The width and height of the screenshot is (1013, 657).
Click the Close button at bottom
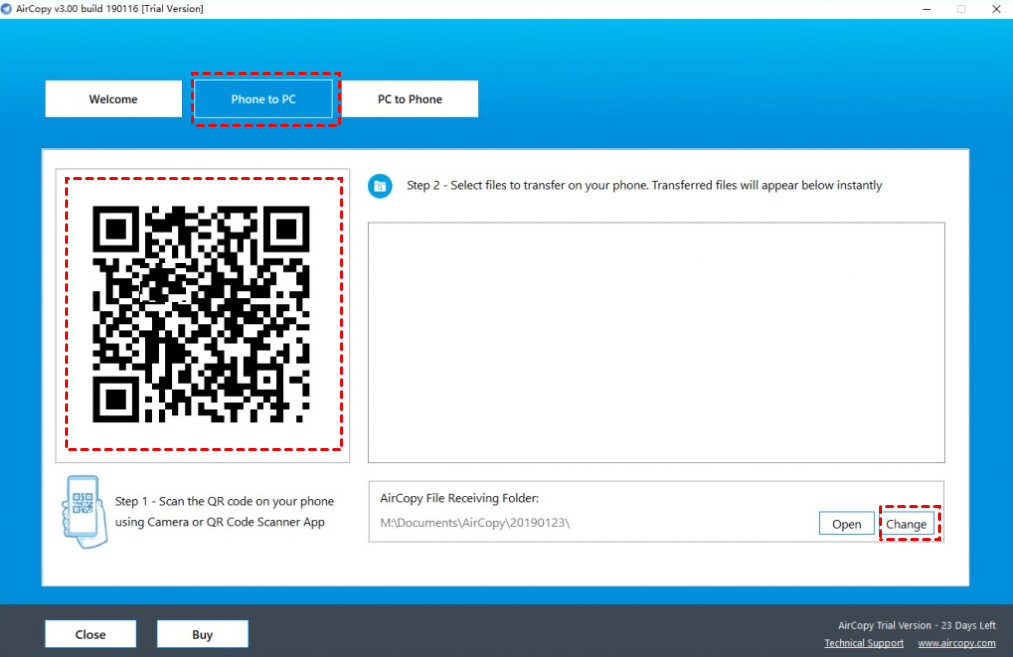pyautogui.click(x=90, y=634)
